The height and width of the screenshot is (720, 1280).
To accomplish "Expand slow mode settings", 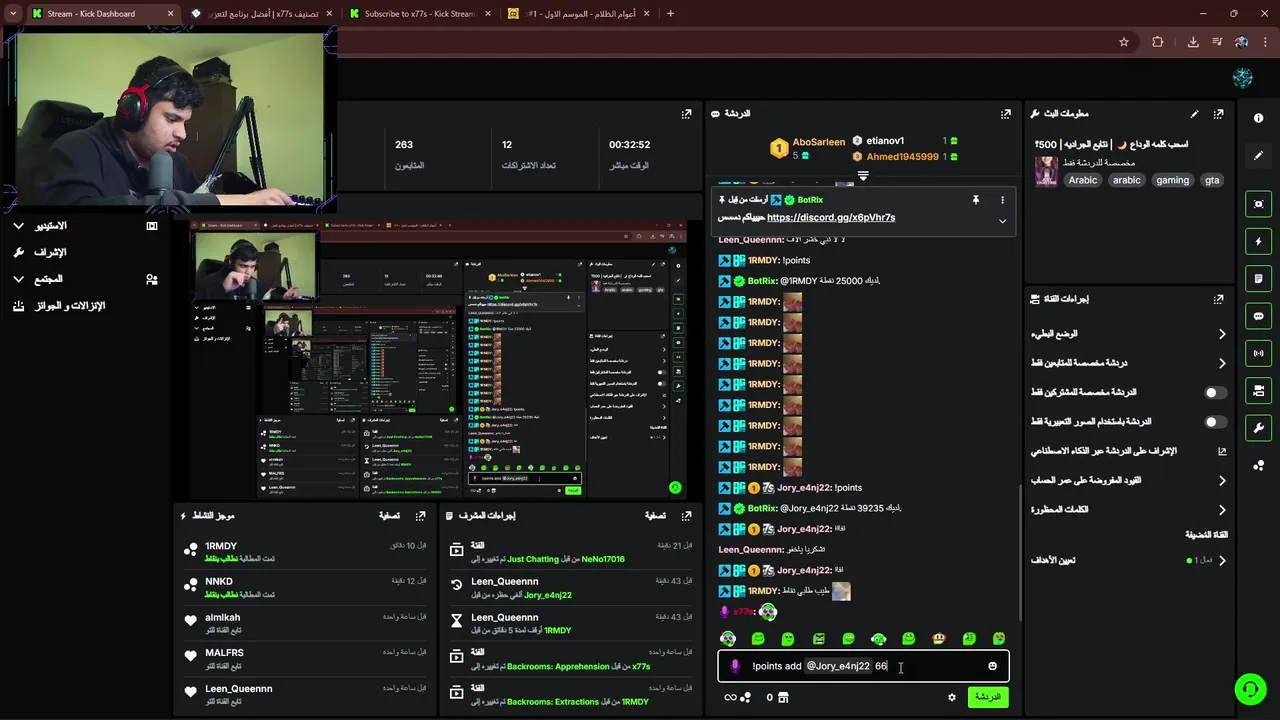I will coord(1129,334).
